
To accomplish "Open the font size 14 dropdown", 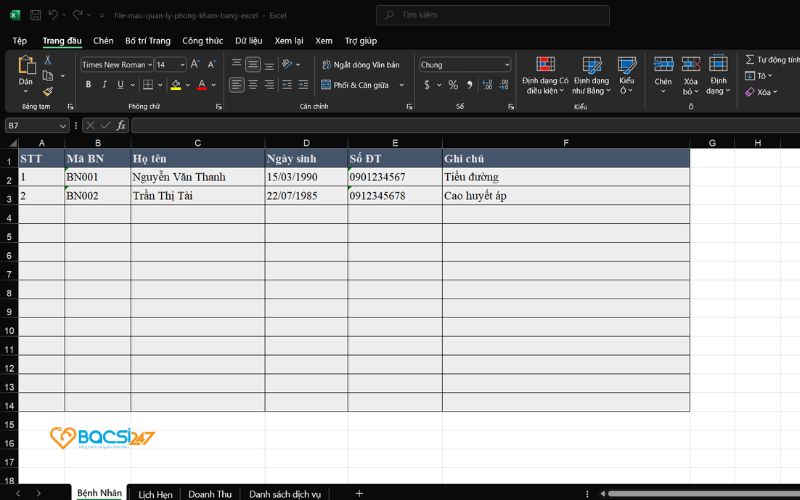I will pos(182,65).
